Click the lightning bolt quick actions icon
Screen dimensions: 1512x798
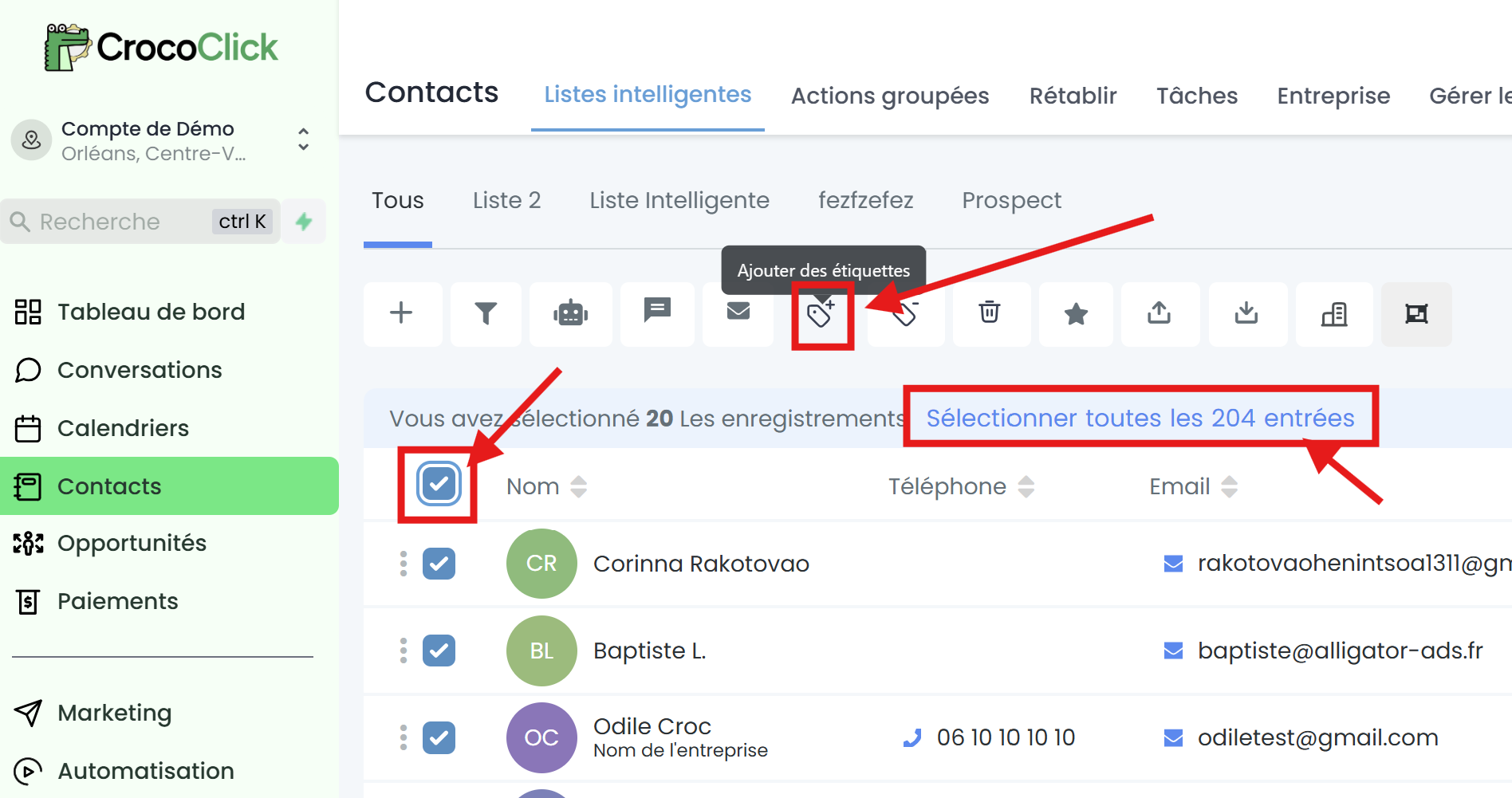pos(304,222)
